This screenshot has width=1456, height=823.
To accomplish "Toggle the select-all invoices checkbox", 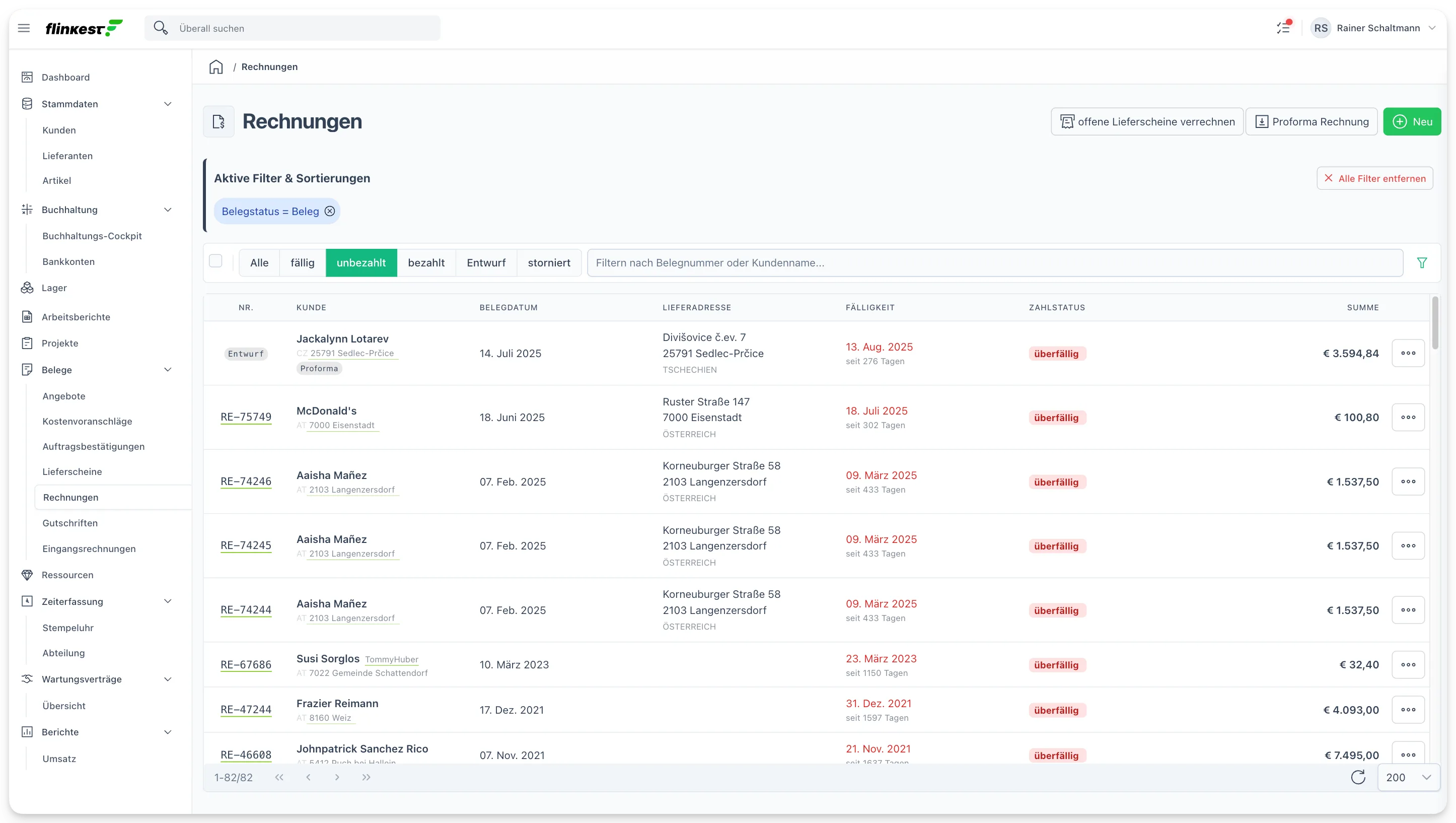I will click(215, 261).
